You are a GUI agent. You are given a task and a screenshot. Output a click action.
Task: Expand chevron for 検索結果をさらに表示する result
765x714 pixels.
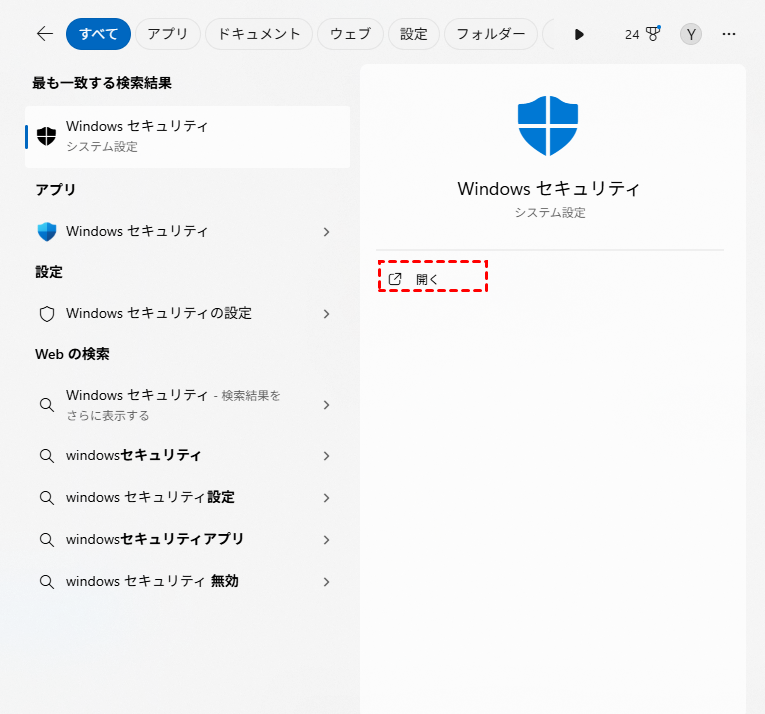[x=326, y=405]
